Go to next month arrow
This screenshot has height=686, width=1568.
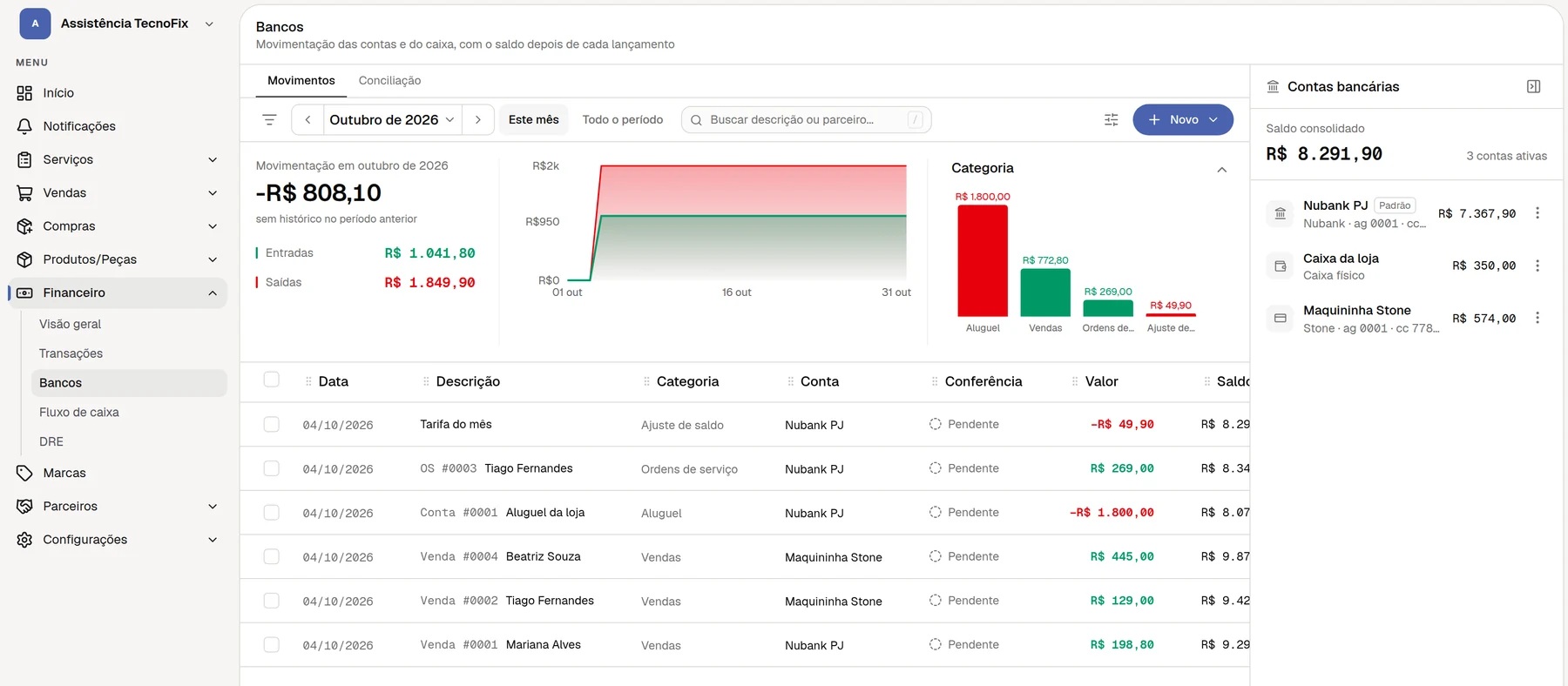pos(478,120)
